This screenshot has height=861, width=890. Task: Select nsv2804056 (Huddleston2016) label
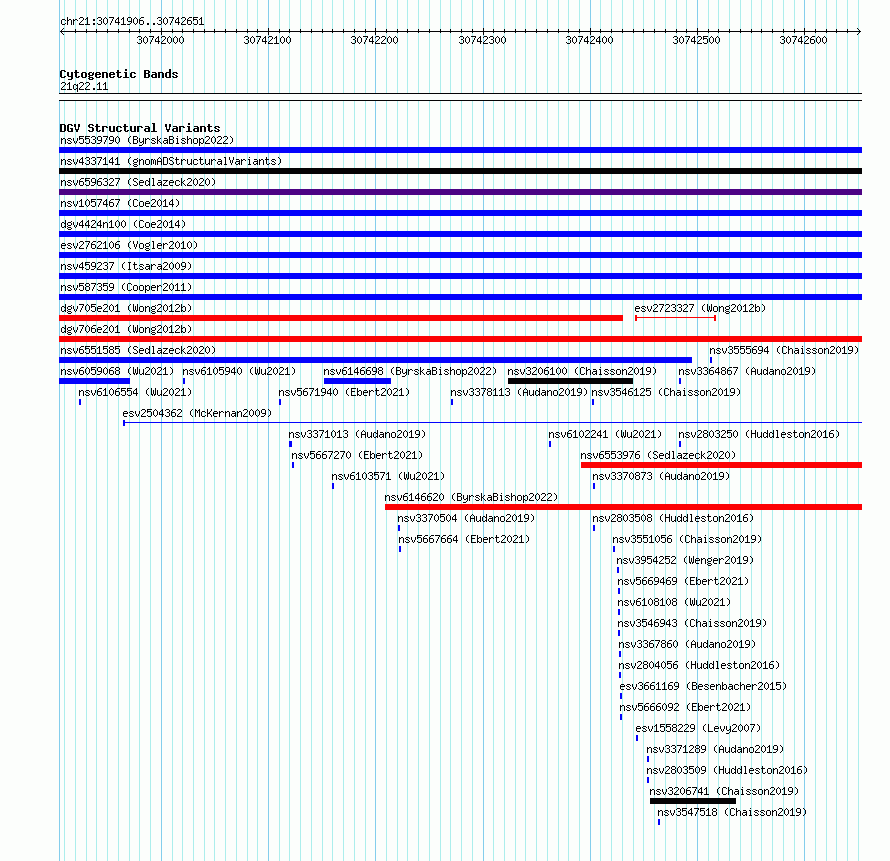[699, 665]
